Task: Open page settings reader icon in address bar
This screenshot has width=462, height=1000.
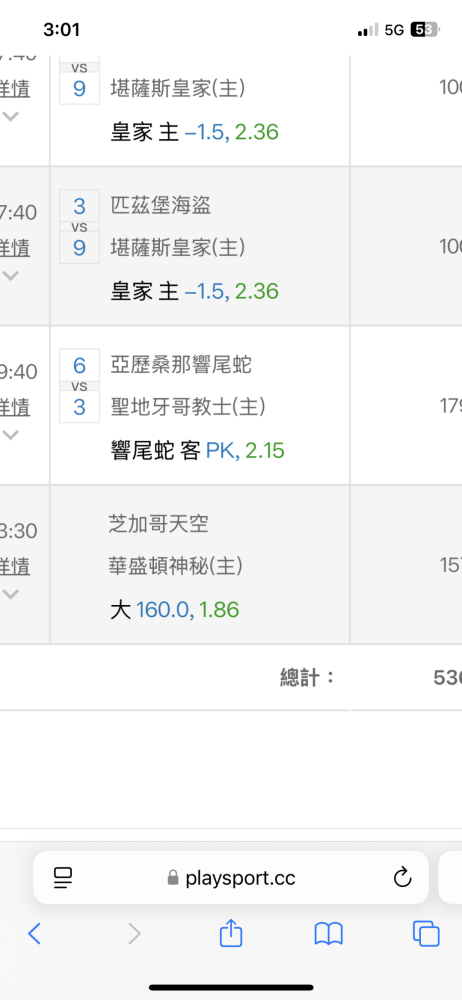Action: (x=63, y=878)
